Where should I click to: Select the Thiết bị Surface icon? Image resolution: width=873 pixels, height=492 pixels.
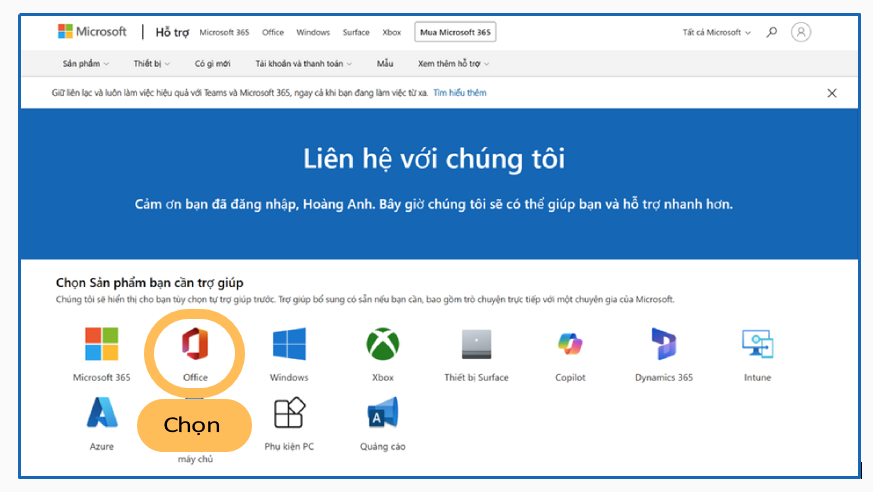(x=476, y=344)
